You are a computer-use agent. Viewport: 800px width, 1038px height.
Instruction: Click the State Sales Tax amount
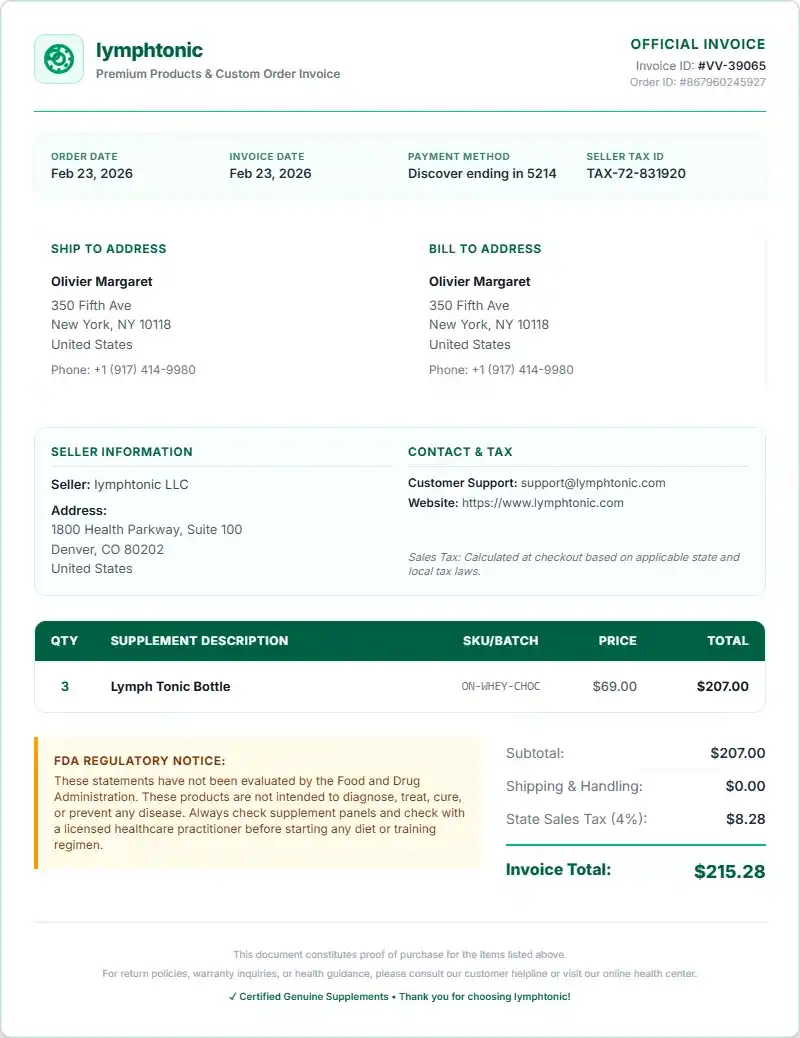(x=746, y=819)
